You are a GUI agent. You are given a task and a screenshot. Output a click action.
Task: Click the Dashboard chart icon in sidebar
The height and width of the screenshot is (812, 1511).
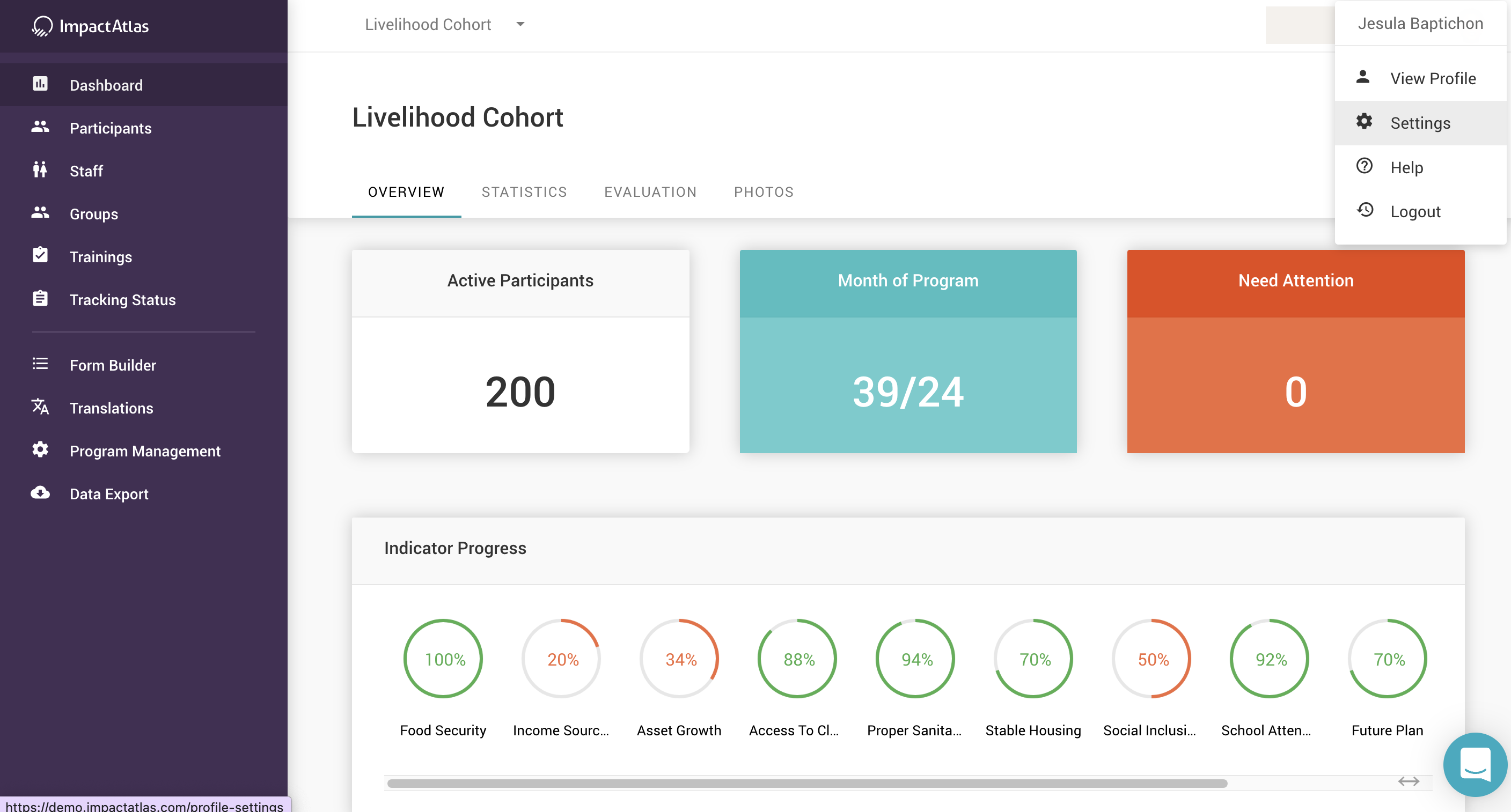[40, 84]
